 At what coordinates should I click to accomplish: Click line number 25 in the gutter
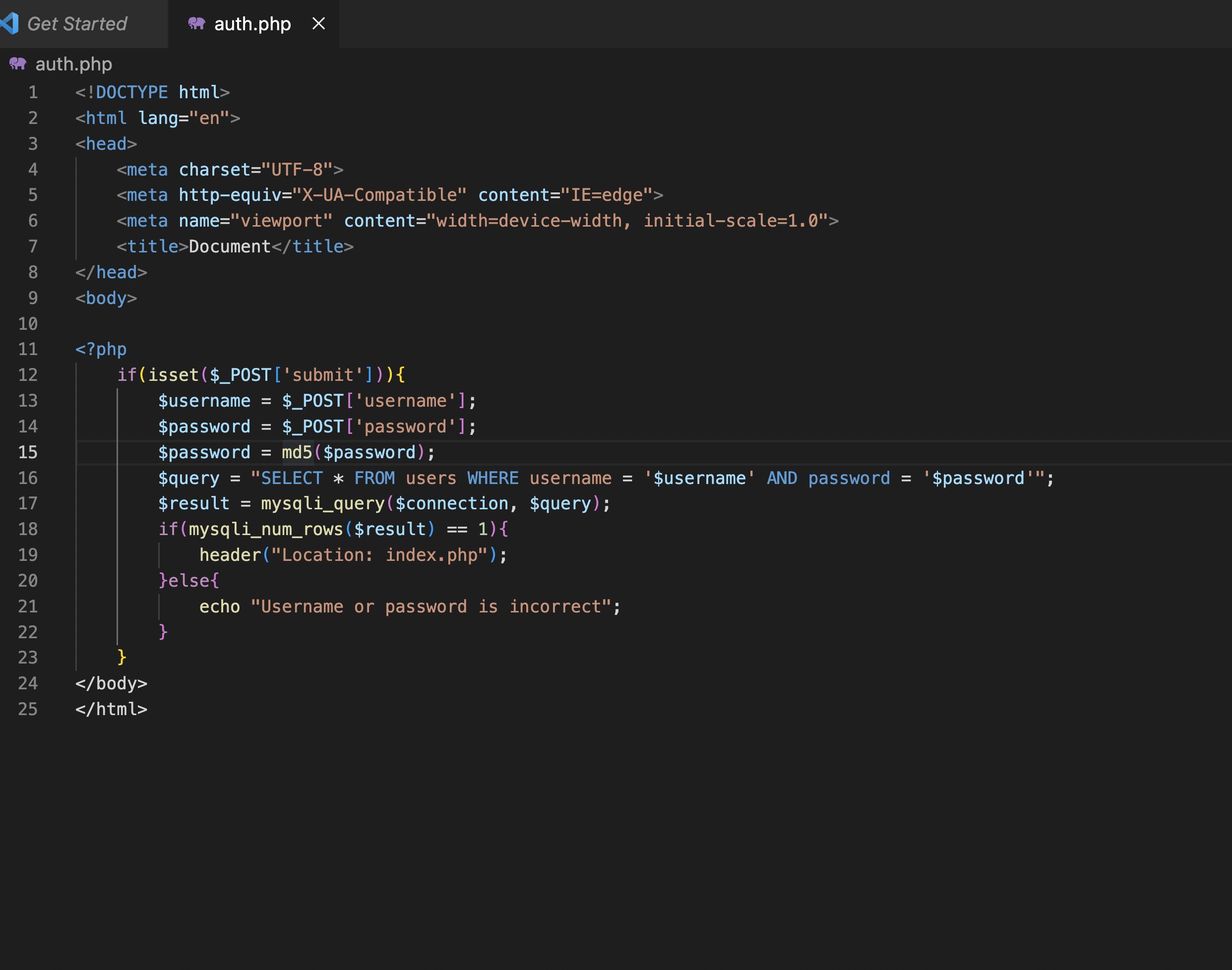pos(28,709)
